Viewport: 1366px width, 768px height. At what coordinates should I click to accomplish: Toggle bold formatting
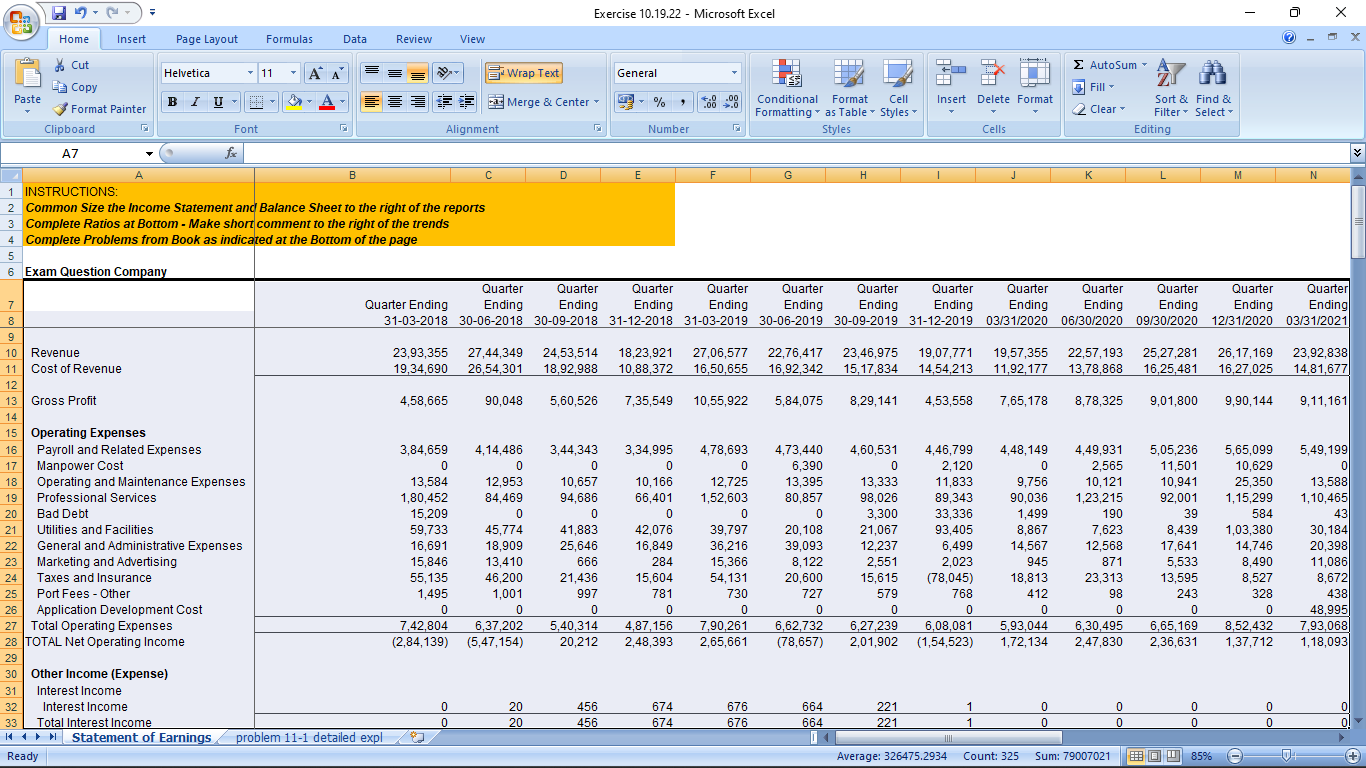pyautogui.click(x=171, y=103)
